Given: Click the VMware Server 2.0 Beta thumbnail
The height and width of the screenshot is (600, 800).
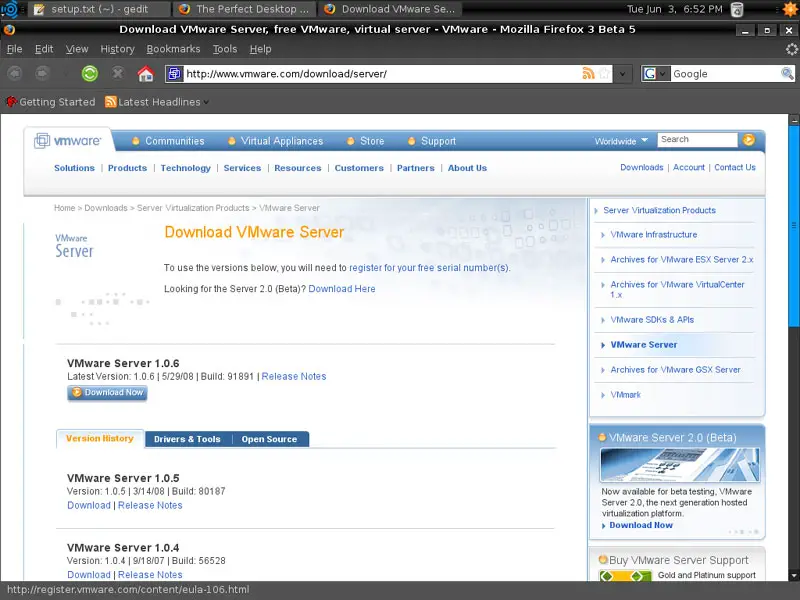Looking at the screenshot, I should [x=680, y=465].
